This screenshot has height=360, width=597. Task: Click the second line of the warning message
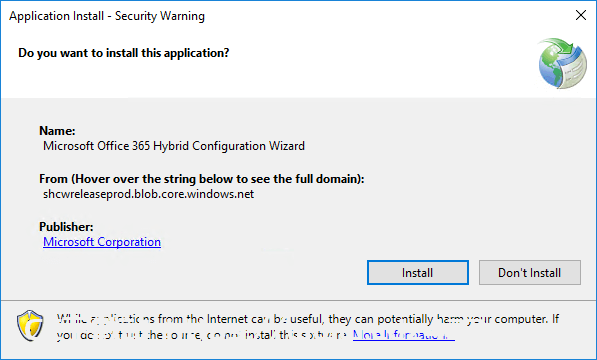[x=255, y=335]
